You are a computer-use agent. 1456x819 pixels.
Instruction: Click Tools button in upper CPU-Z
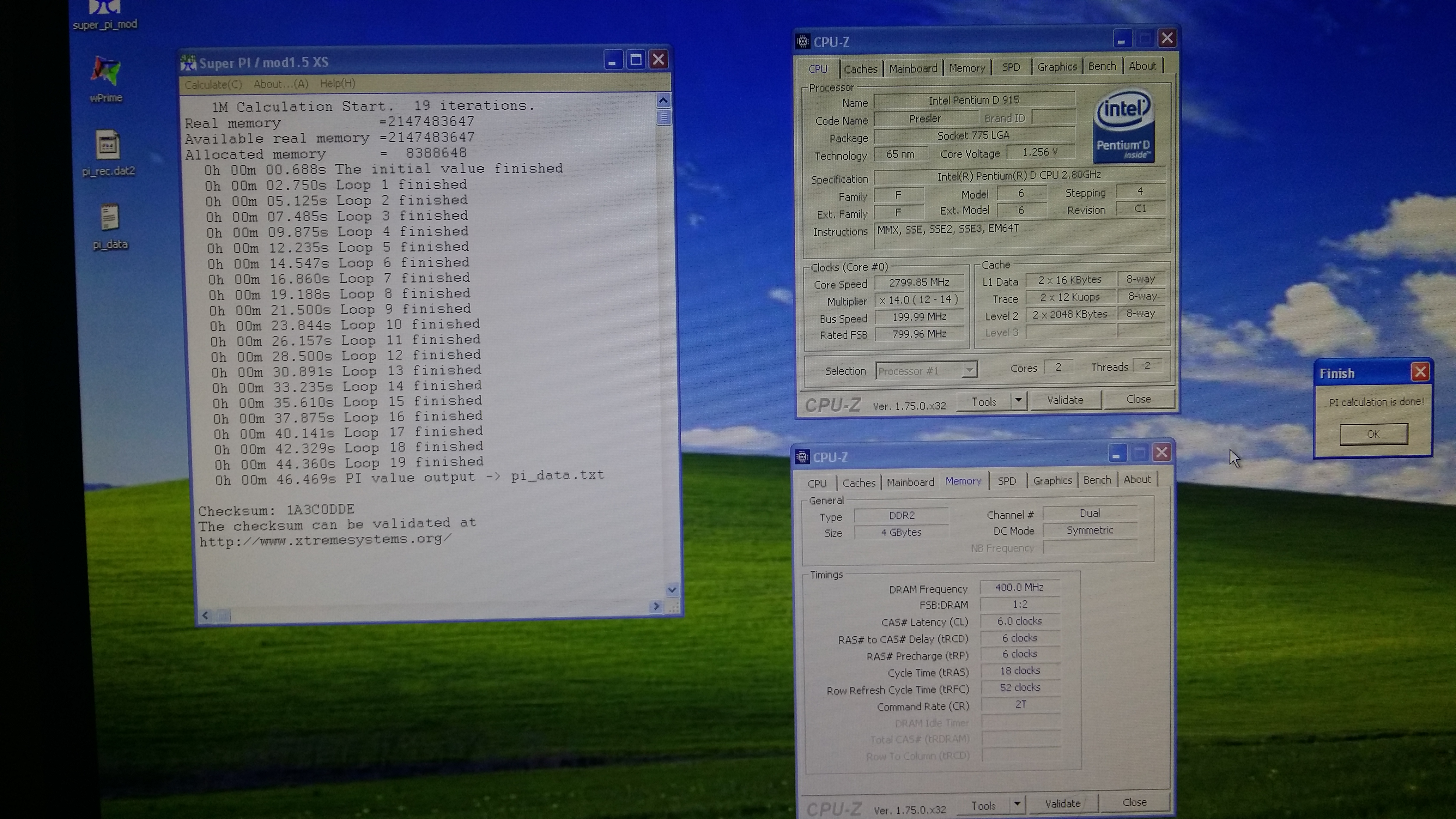pyautogui.click(x=983, y=401)
